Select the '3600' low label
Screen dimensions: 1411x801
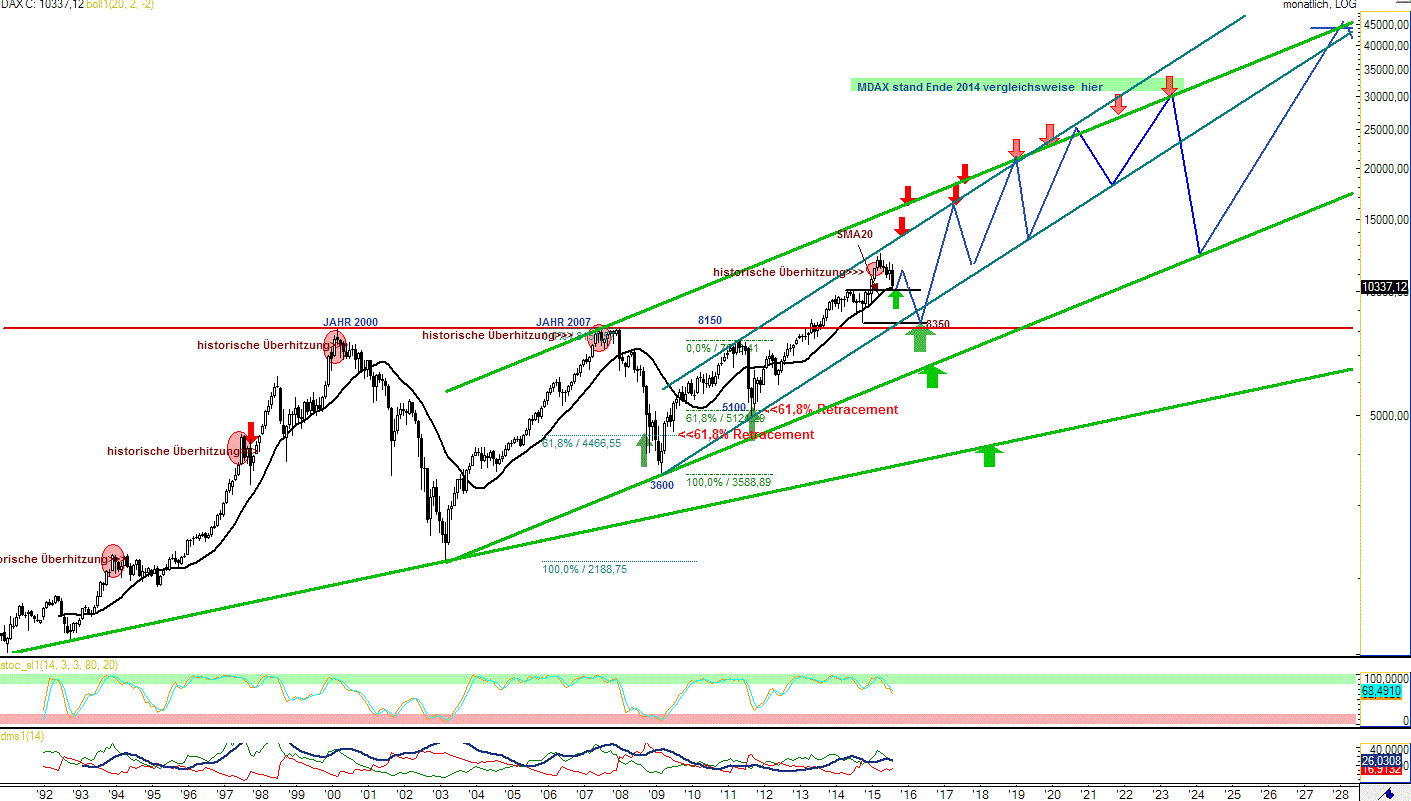click(662, 485)
